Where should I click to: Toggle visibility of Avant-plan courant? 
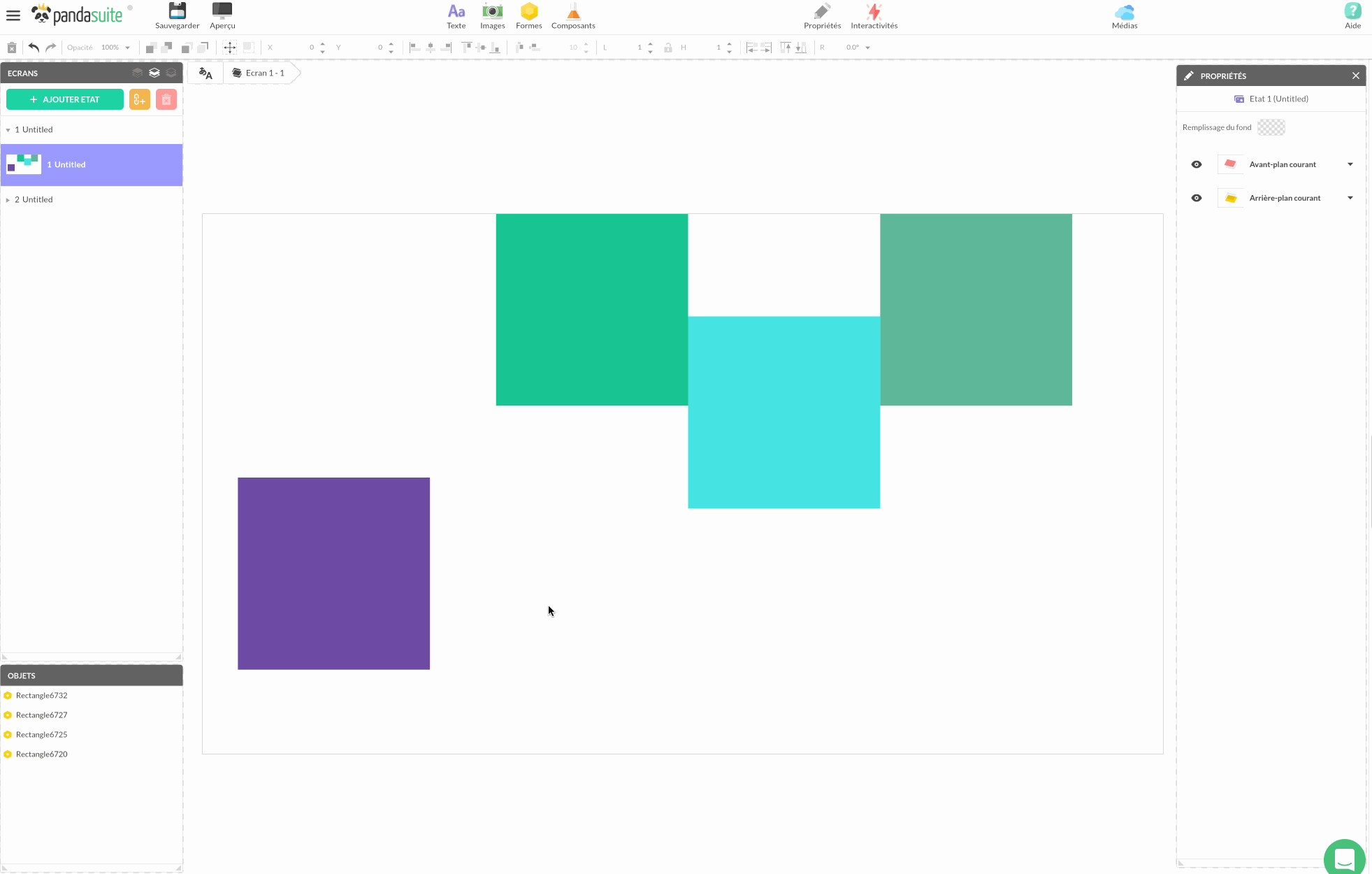[x=1197, y=164]
